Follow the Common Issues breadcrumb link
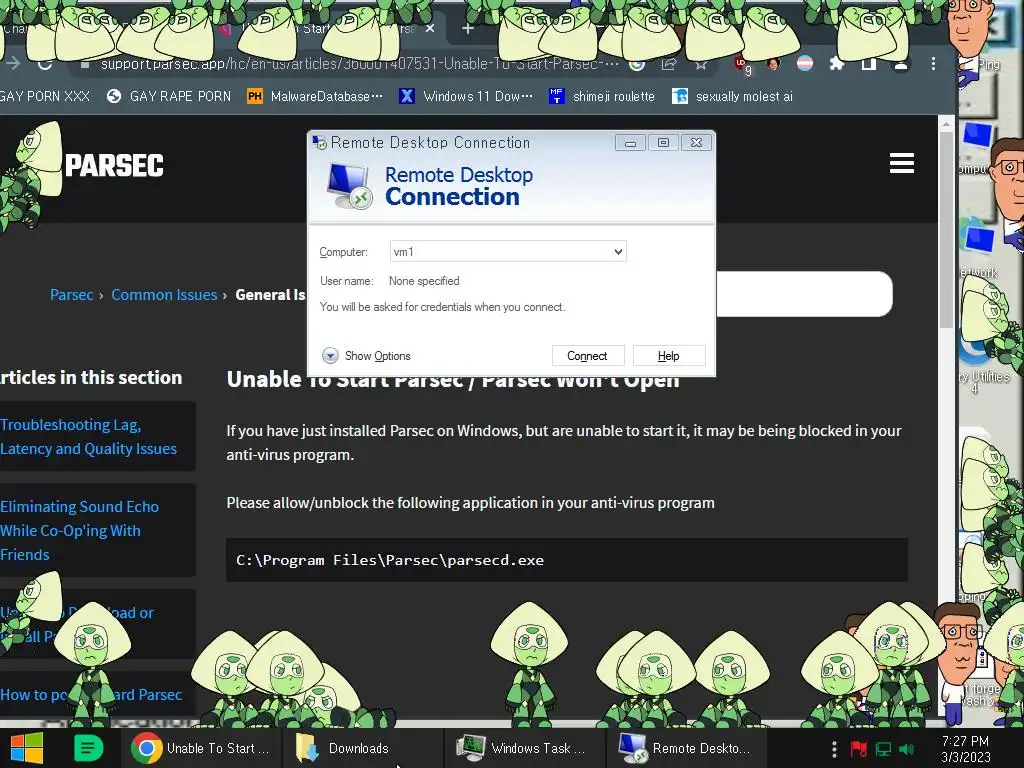Image resolution: width=1024 pixels, height=768 pixels. click(x=164, y=295)
